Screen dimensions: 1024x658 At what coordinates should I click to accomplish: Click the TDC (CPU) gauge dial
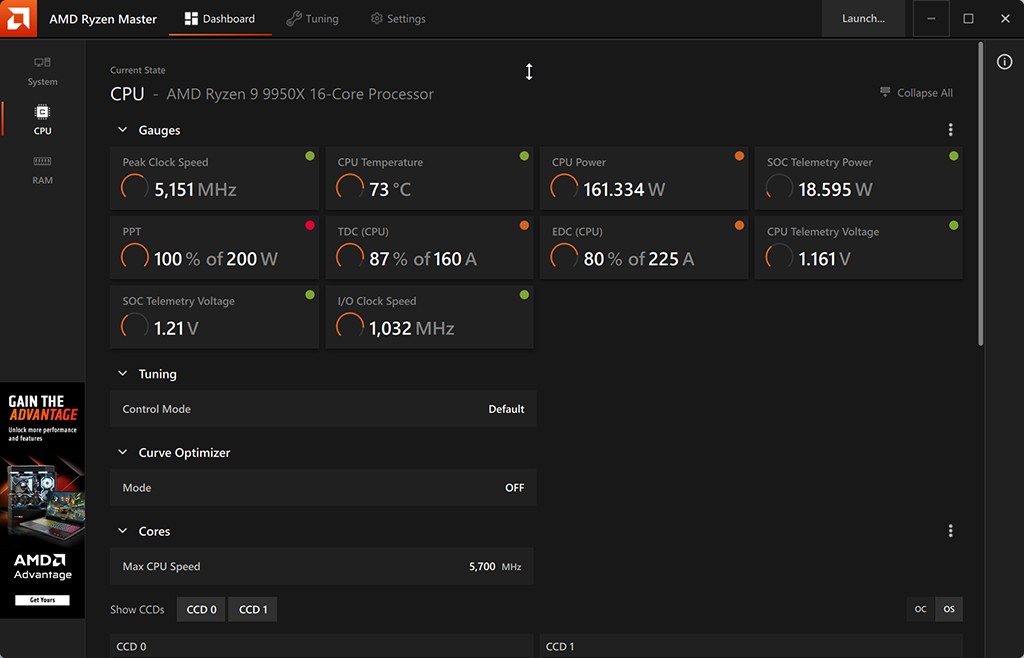coord(349,257)
